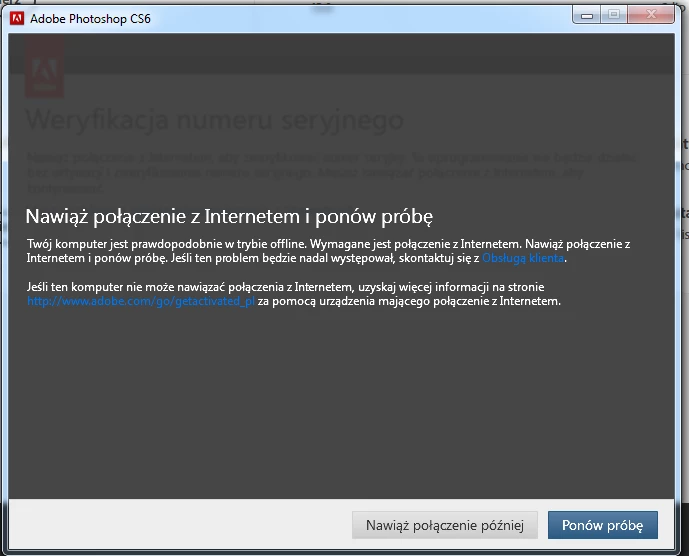This screenshot has height=556, width=689.
Task: Maximize the Adobe Photoshop CS6 window
Action: point(614,15)
